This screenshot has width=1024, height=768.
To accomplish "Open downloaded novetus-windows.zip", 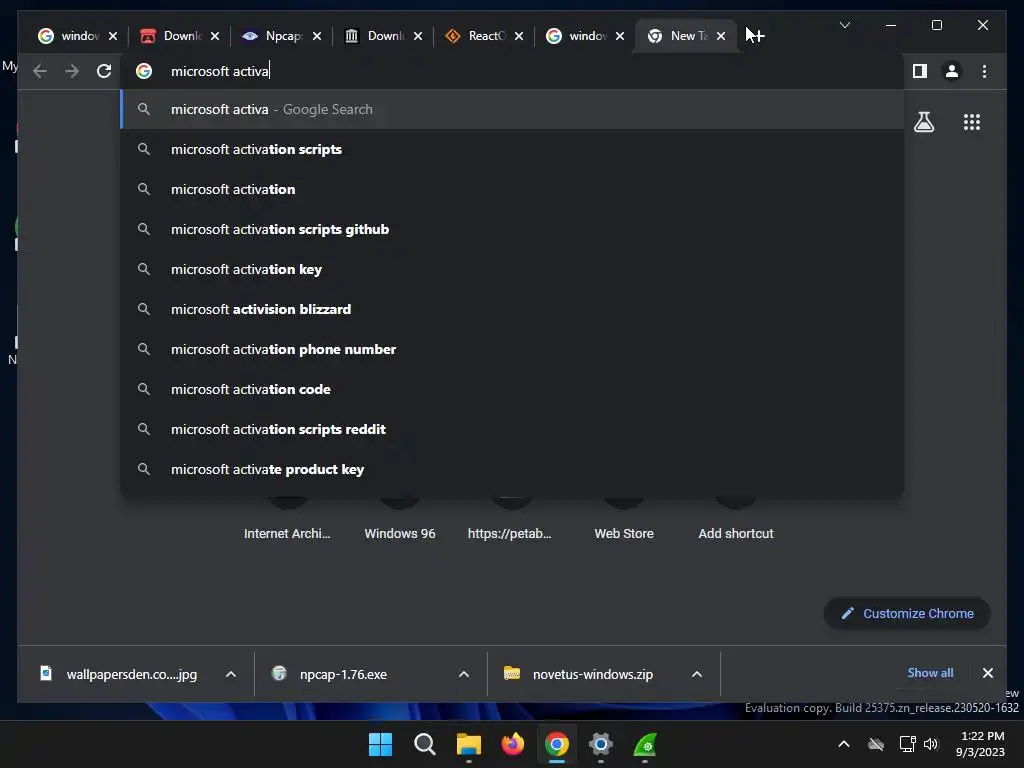I will (x=581, y=674).
